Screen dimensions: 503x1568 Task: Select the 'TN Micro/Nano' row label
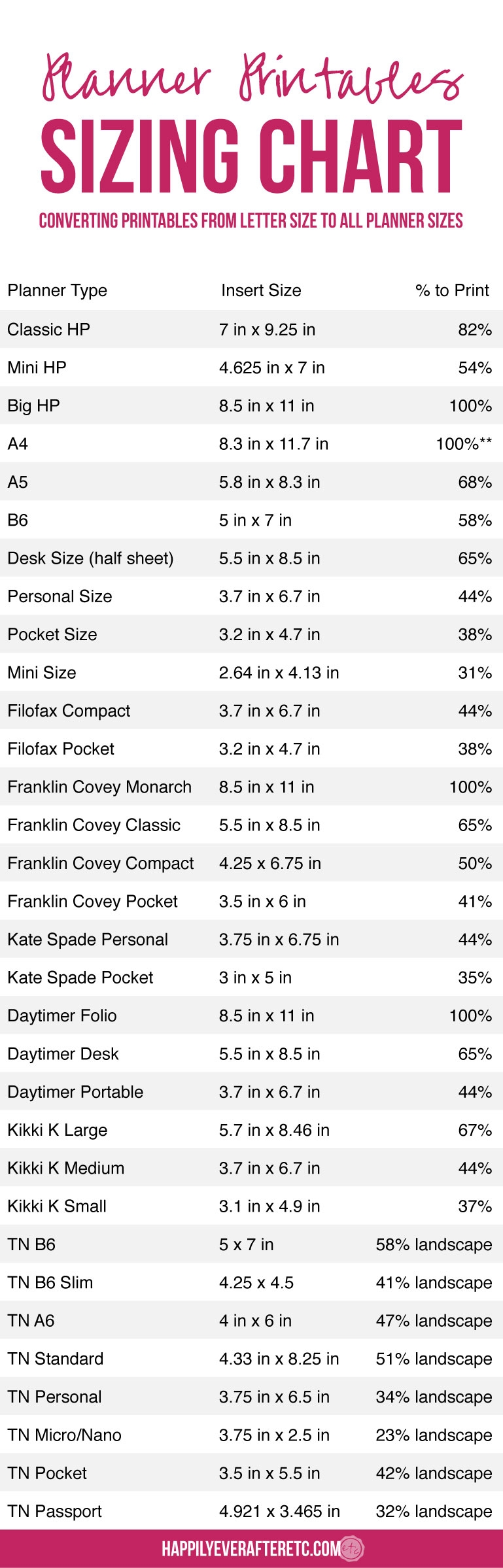[65, 1435]
